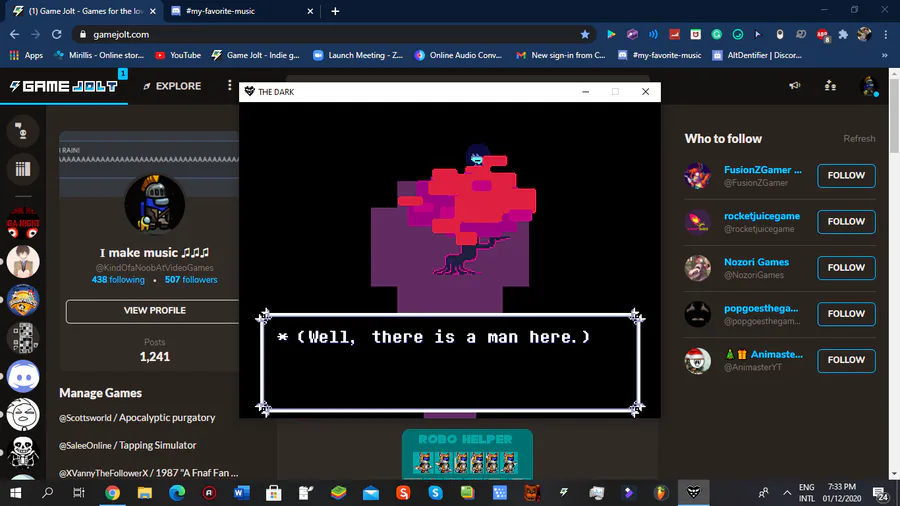Image resolution: width=900 pixels, height=506 pixels.
Task: Open the 438 following list
Action: (x=118, y=280)
